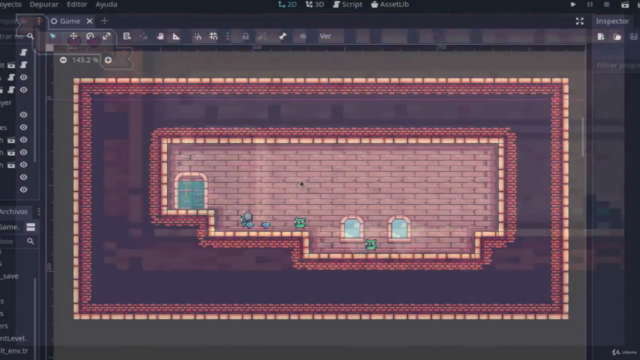Activate the Rotate mode tool
This screenshot has width=640, height=360.
pos(90,36)
